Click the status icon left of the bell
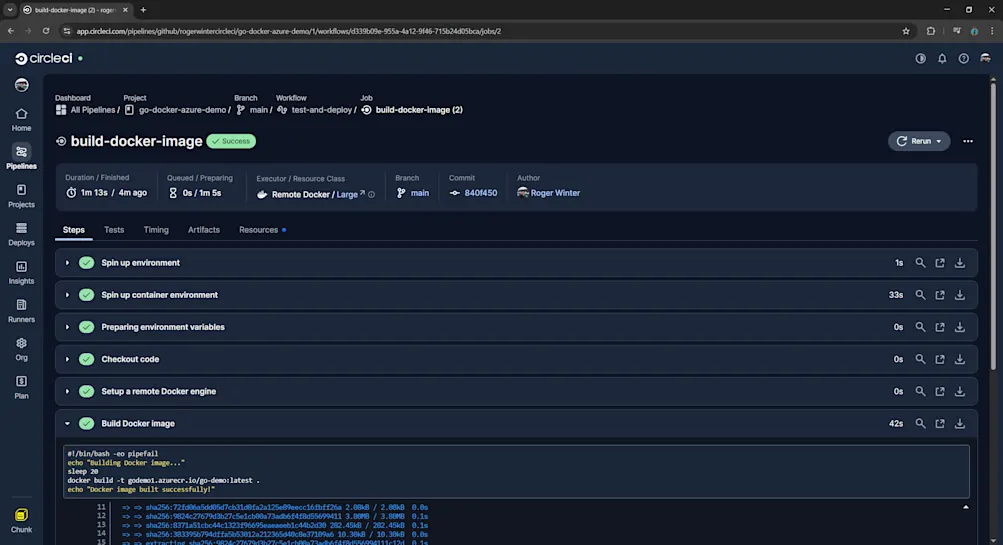 click(920, 58)
